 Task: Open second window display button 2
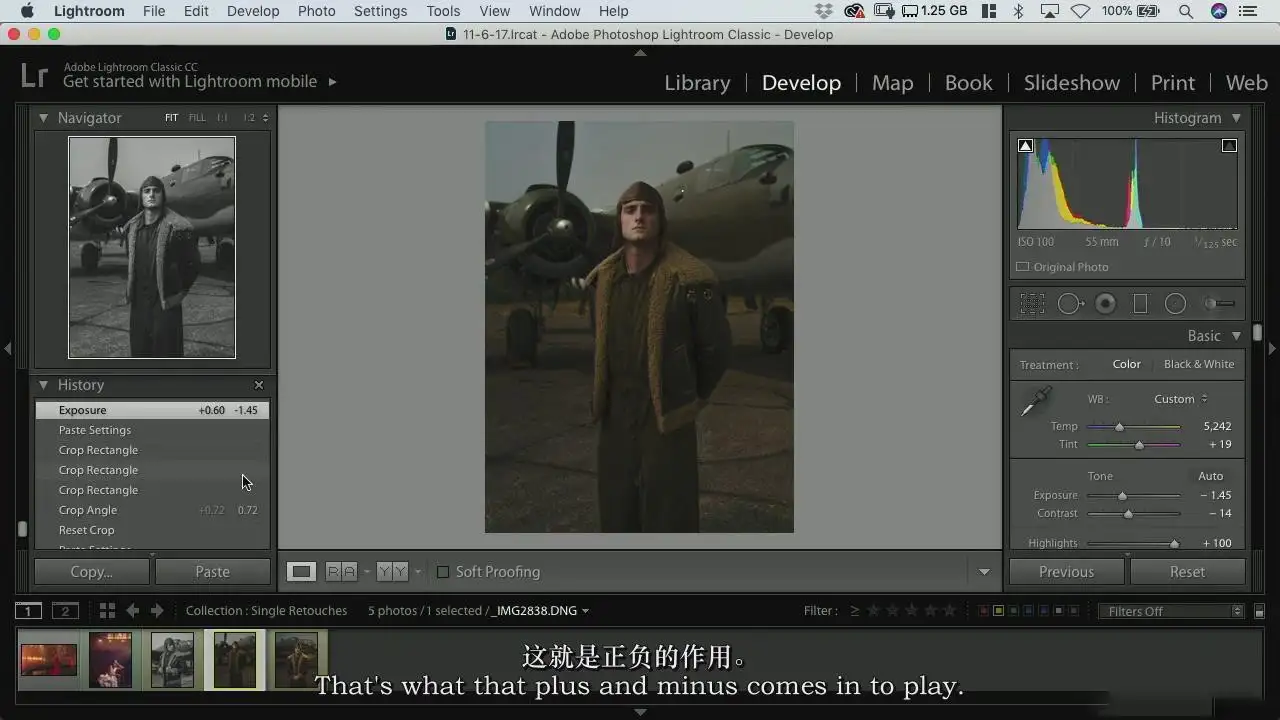[x=65, y=611]
